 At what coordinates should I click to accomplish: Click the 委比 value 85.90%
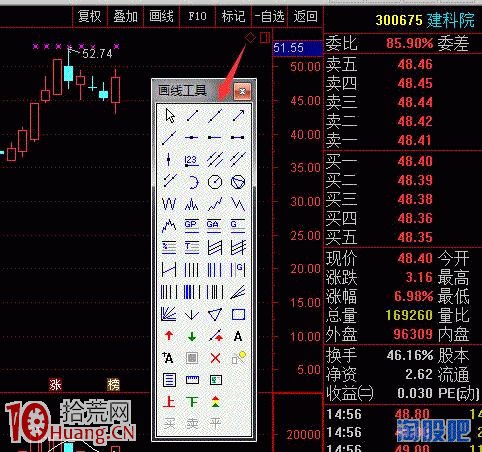(410, 43)
